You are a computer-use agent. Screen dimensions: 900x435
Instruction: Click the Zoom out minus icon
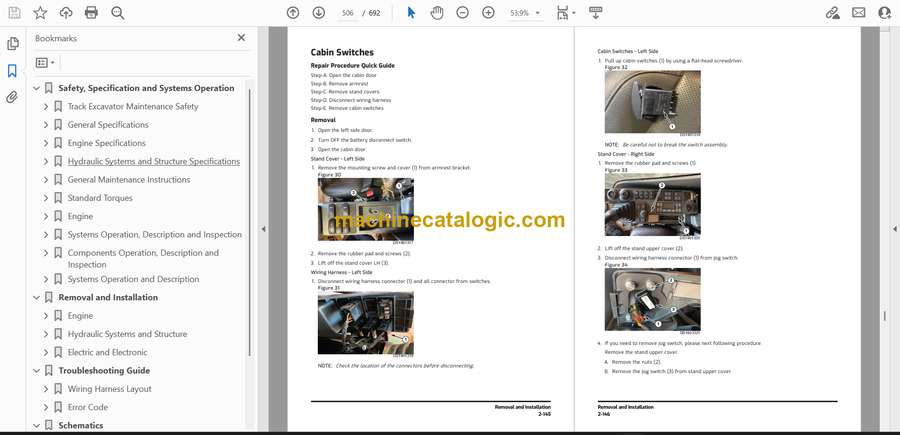point(462,13)
